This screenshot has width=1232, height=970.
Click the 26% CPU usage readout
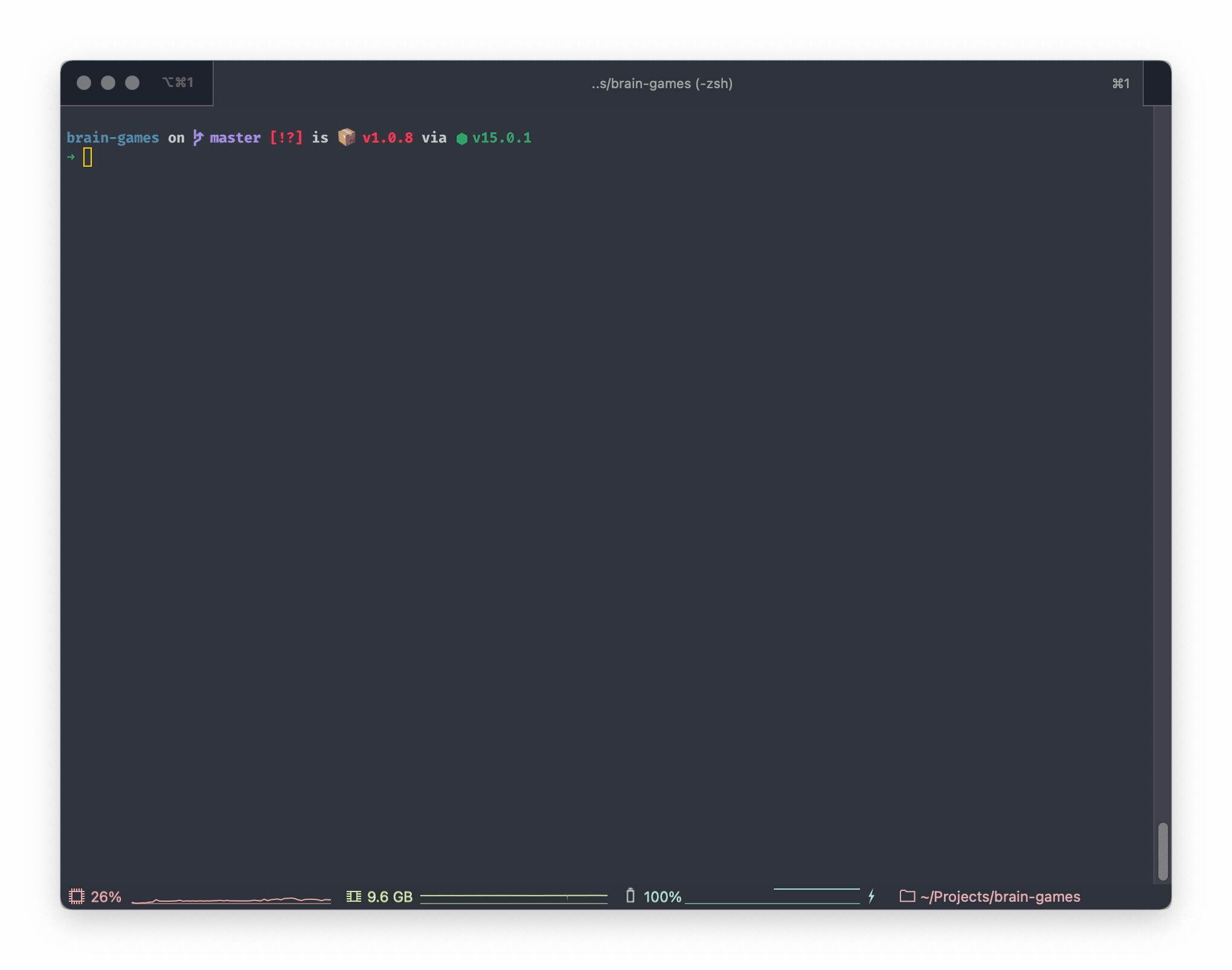coord(106,896)
